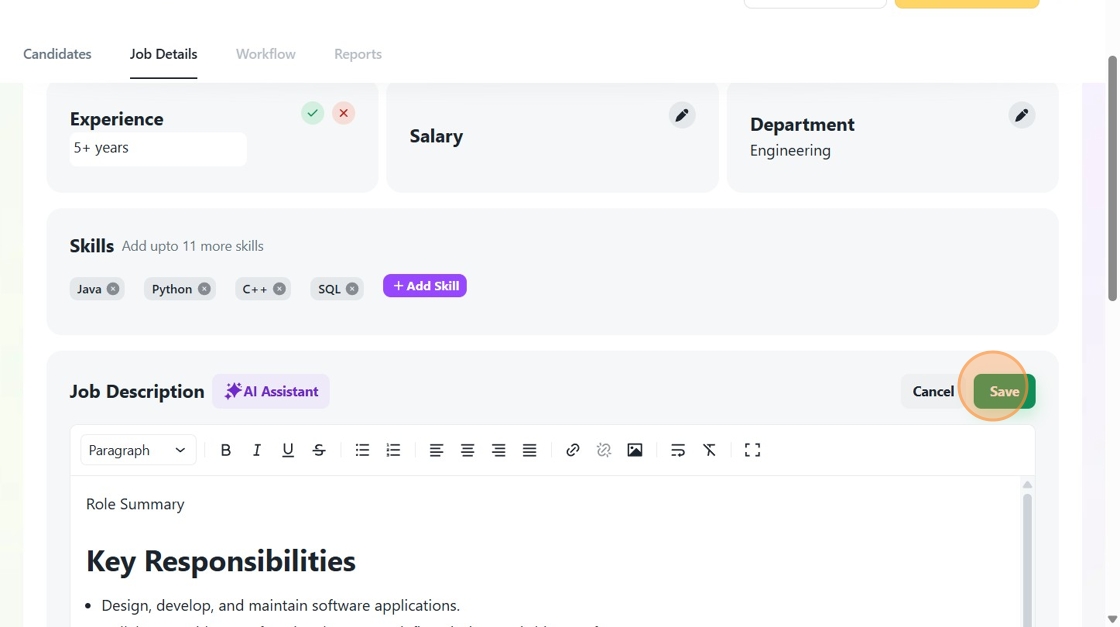Insert a hyperlink
This screenshot has height=627, width=1120.
click(x=572, y=450)
